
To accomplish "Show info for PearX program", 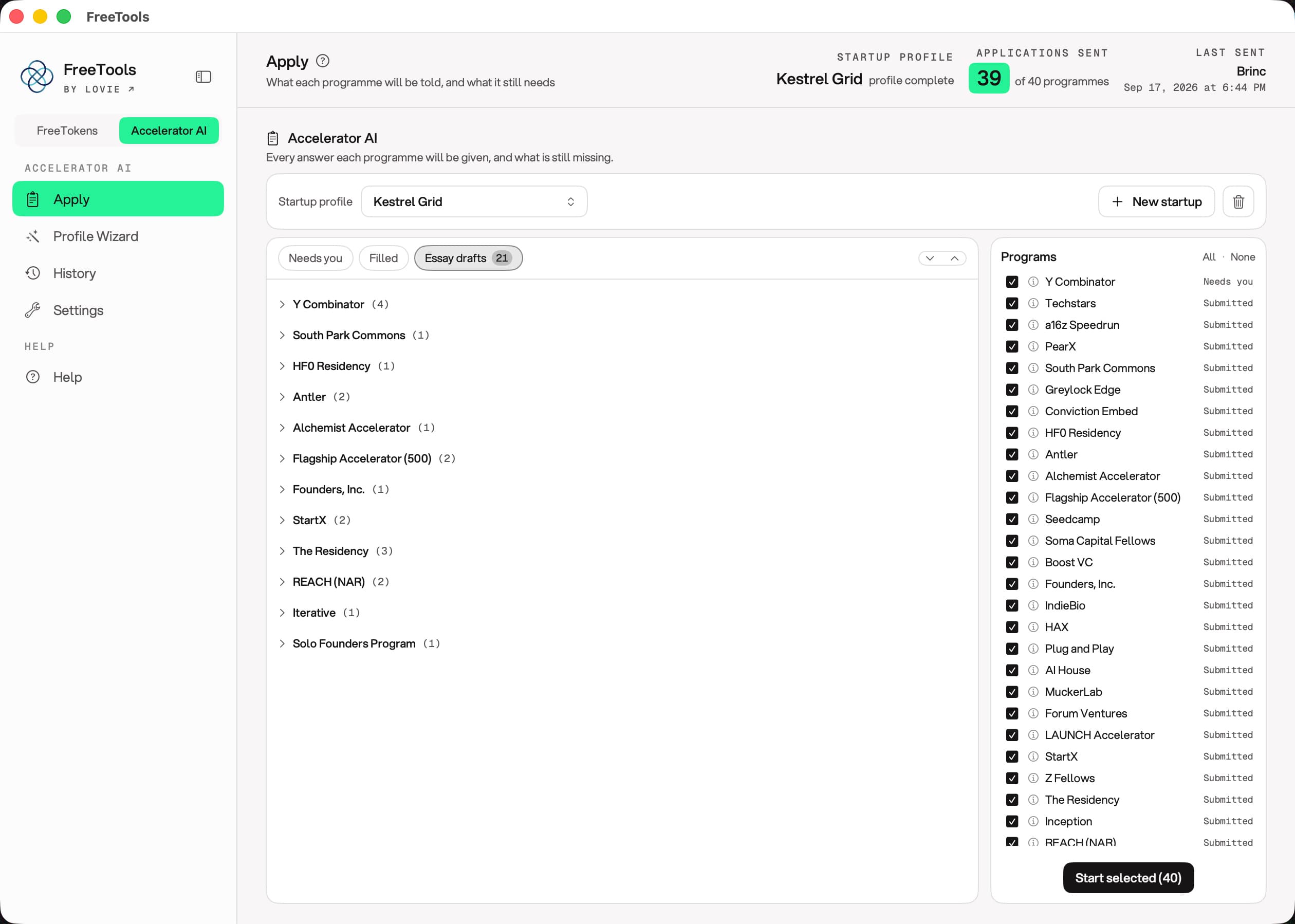I will [1033, 346].
